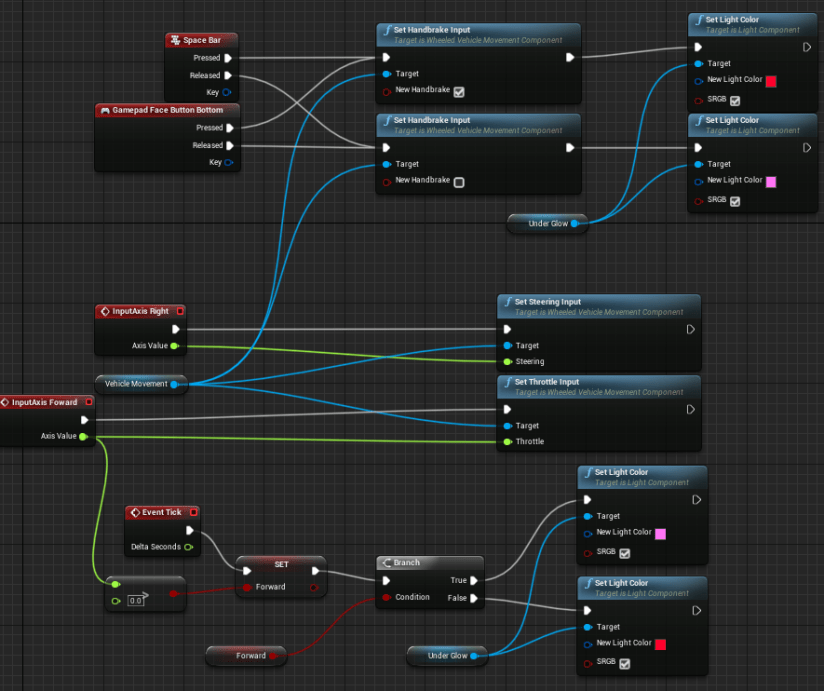Click the Delta Seconds pin on Event Tick
The image size is (824, 691).
(188, 547)
